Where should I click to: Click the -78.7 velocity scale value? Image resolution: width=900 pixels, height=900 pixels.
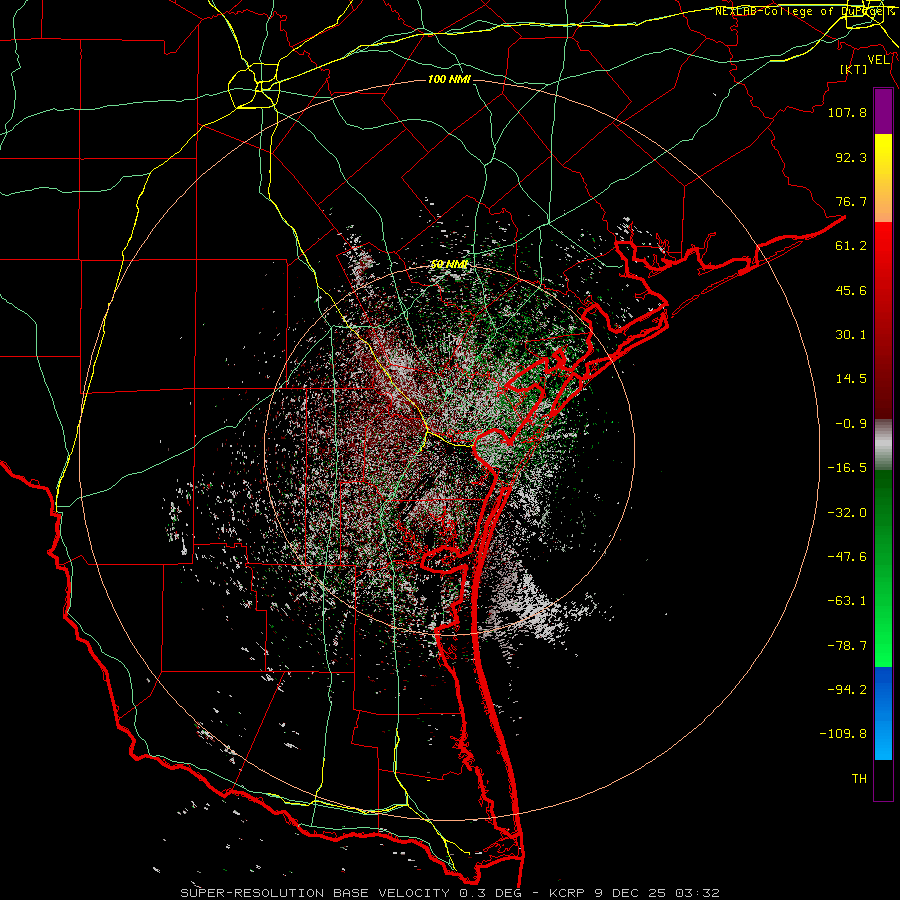coord(847,646)
